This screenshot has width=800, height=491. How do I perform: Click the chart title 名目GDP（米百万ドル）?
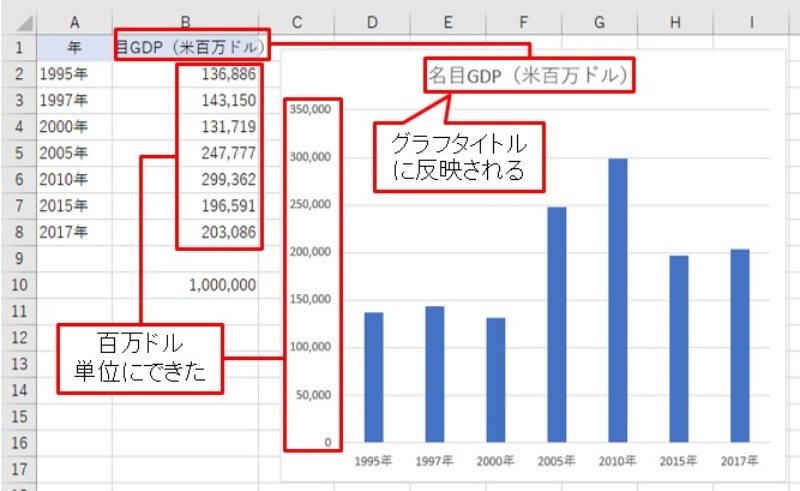point(530,75)
